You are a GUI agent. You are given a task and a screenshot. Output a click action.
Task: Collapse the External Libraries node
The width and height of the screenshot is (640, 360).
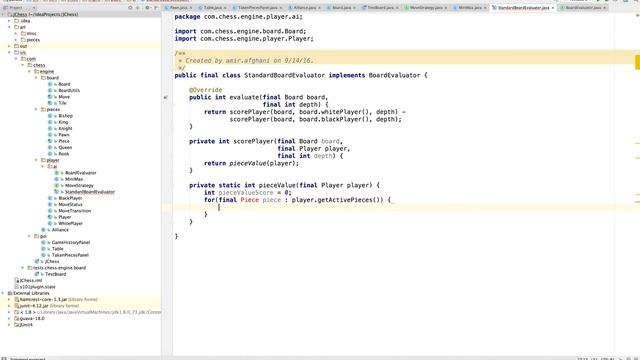(x=3, y=293)
